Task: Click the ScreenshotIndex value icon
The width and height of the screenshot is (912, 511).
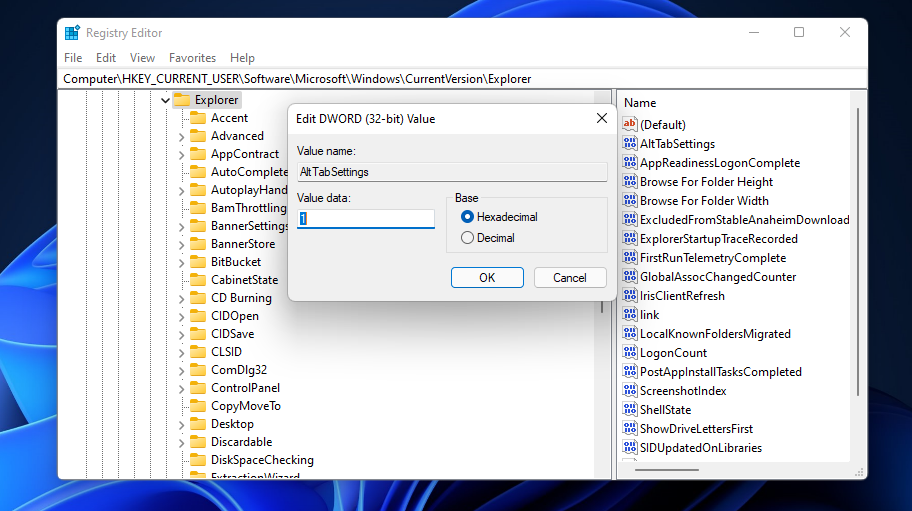Action: point(629,390)
